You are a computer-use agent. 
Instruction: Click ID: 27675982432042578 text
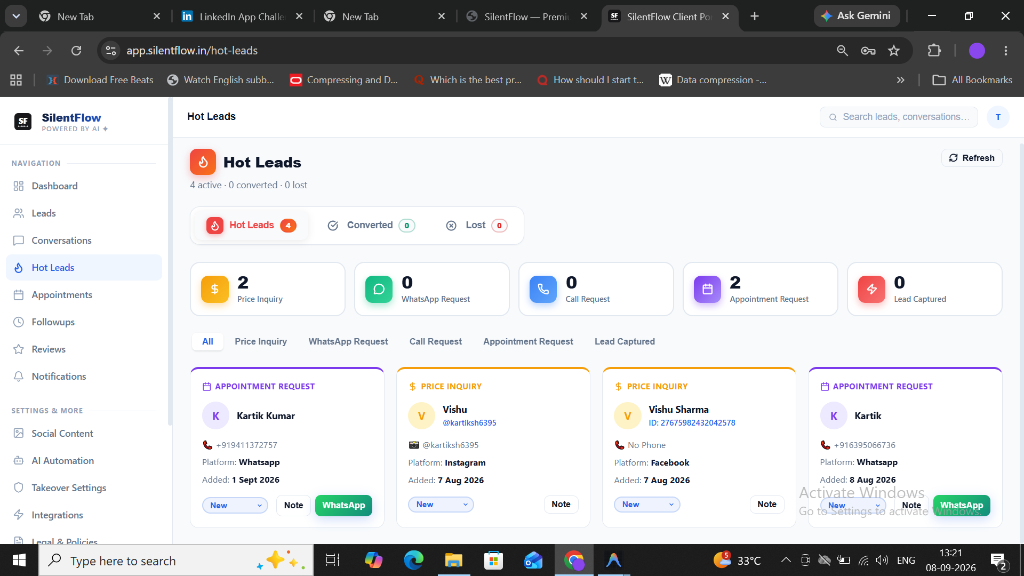pyautogui.click(x=692, y=423)
